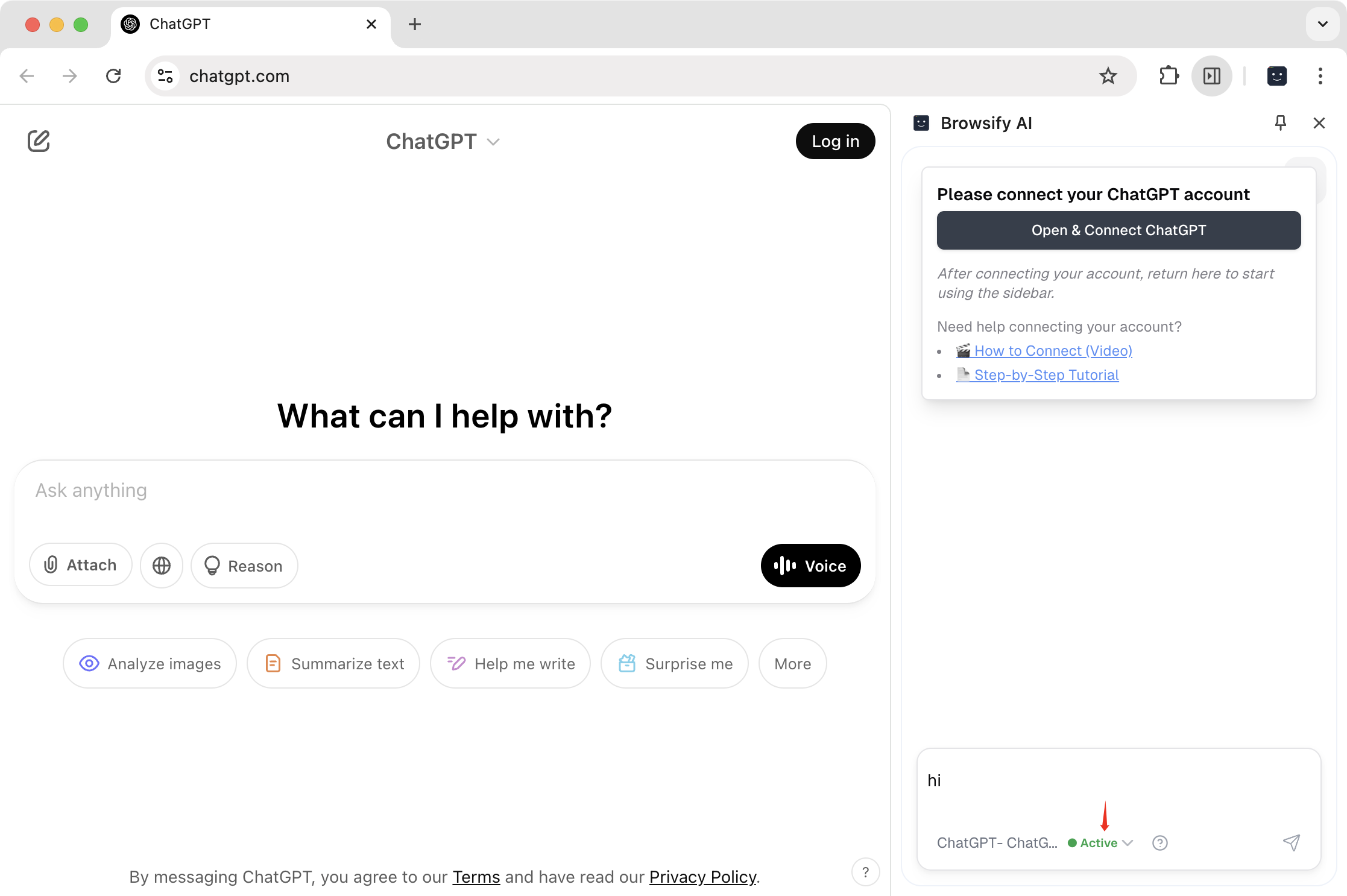1347x896 pixels.
Task: Open the Chrome three-dot menu
Action: pos(1320,76)
